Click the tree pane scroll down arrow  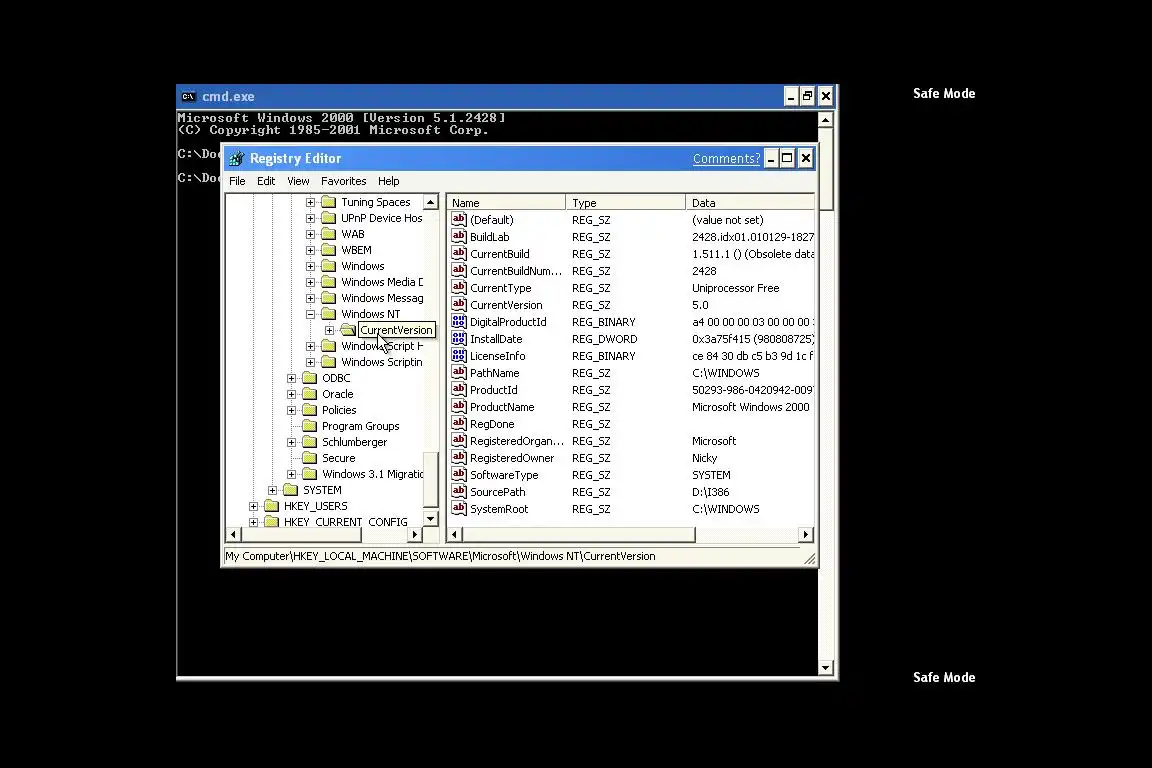431,519
